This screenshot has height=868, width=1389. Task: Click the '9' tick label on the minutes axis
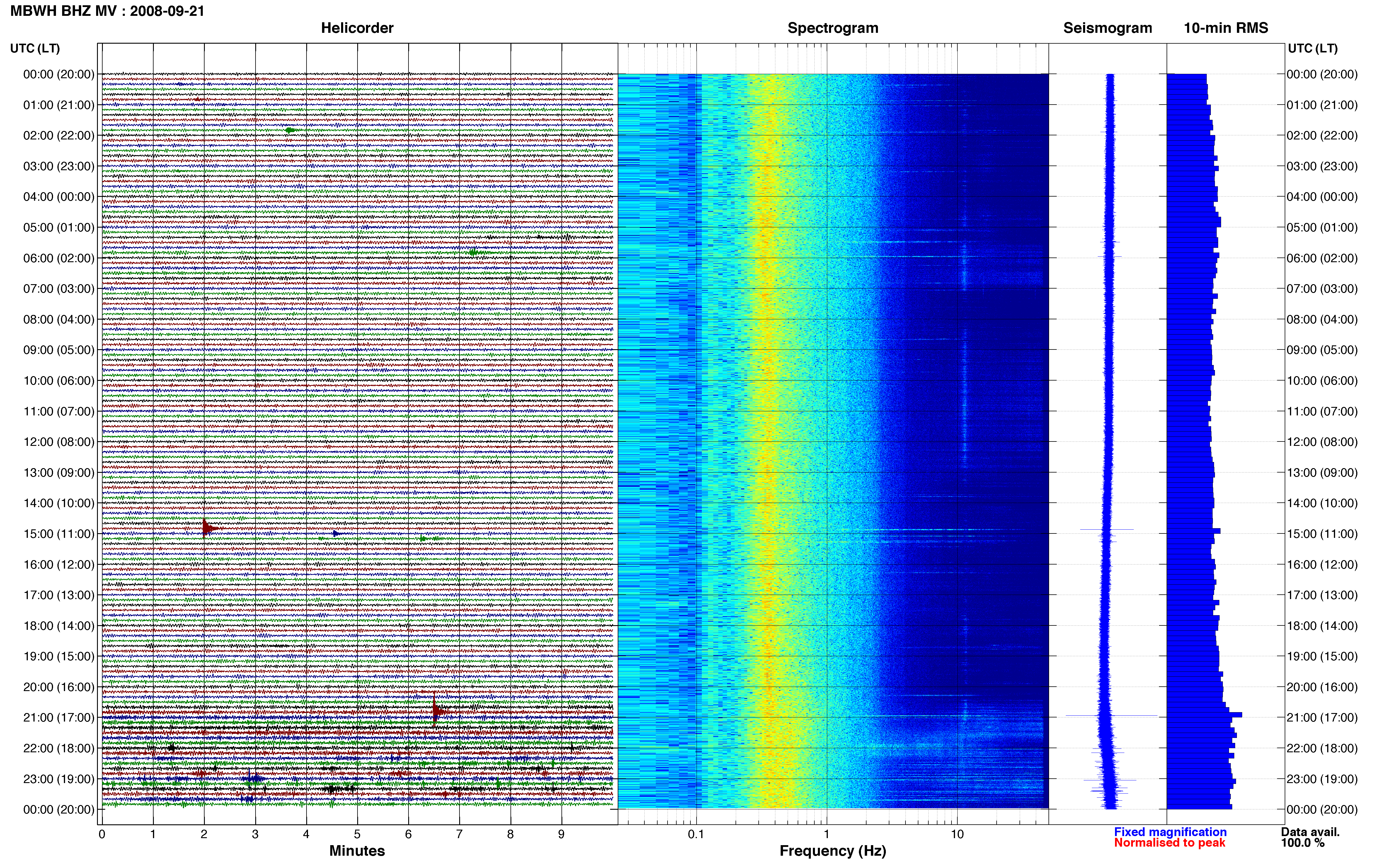[x=561, y=834]
